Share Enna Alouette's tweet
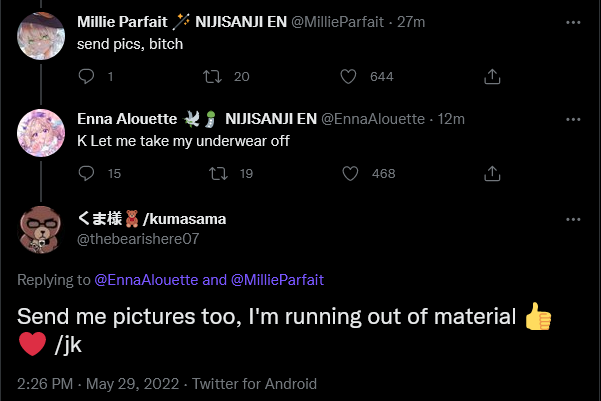 click(493, 174)
